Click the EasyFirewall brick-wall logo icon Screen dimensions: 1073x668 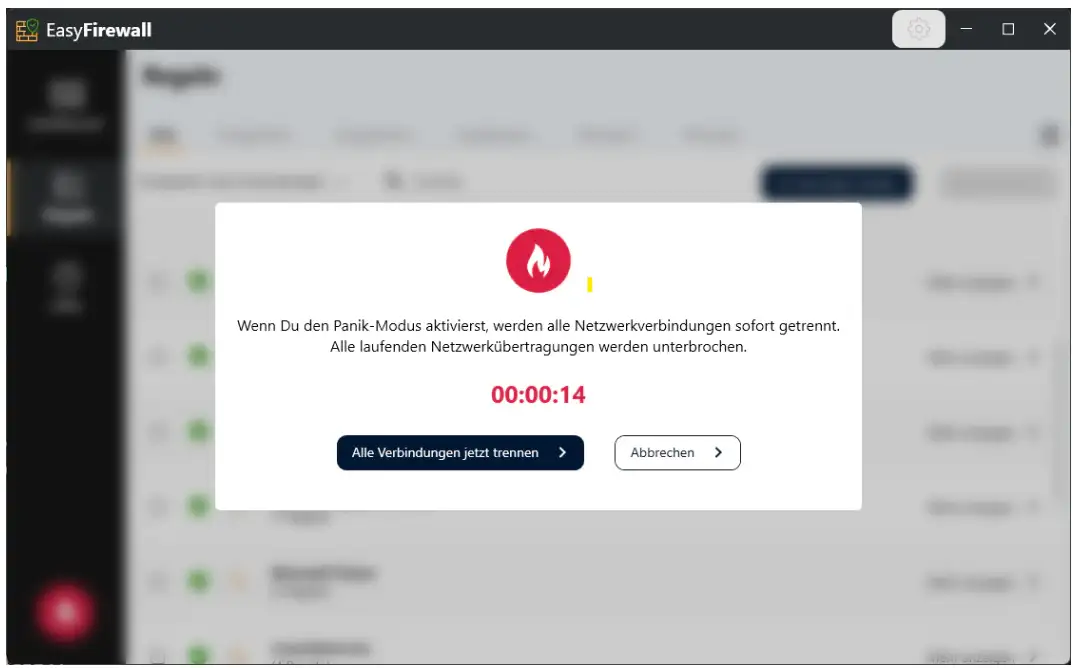point(27,30)
